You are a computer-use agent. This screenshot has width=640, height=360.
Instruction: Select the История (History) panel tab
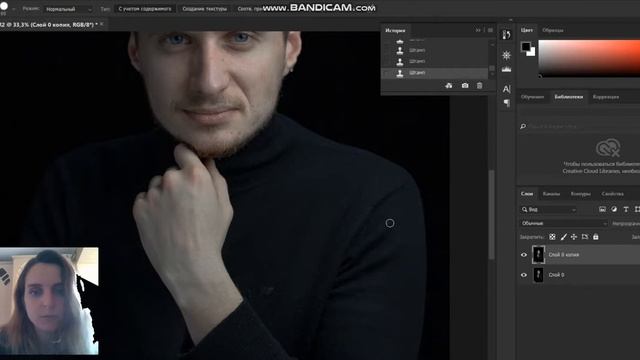[x=395, y=30]
